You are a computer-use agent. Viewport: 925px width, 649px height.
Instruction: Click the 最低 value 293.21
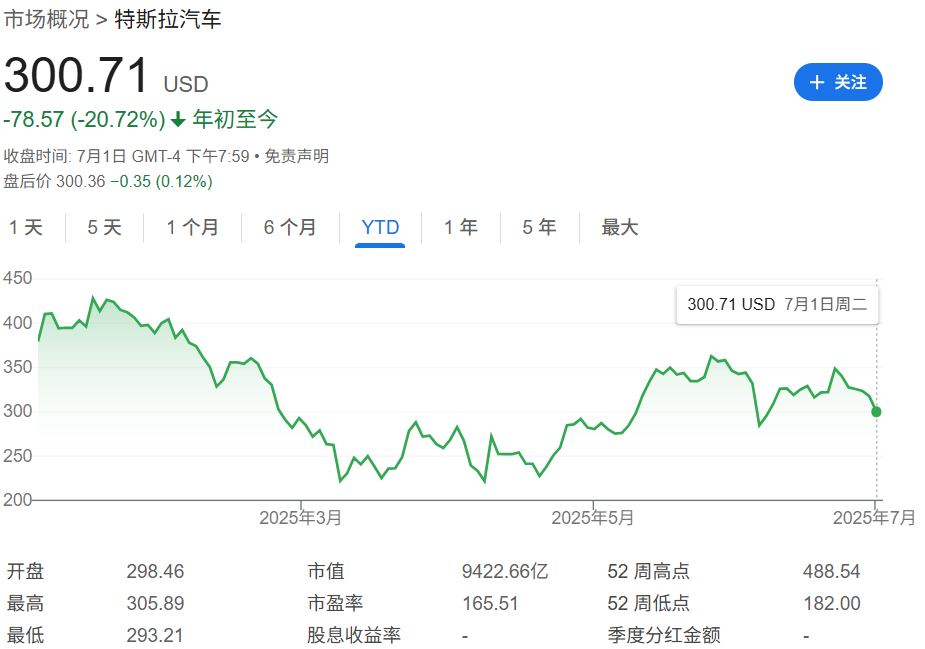[x=155, y=635]
